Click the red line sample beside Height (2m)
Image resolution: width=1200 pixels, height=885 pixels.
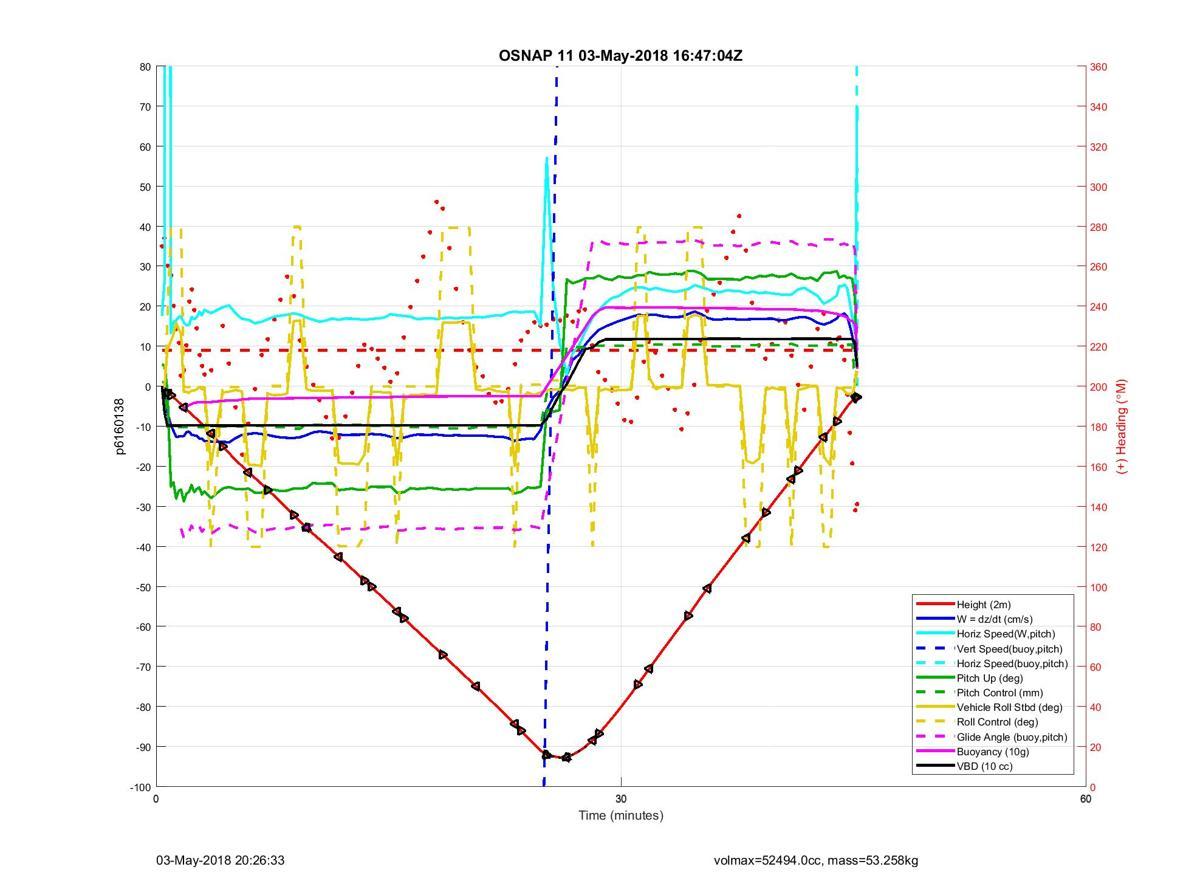click(933, 605)
